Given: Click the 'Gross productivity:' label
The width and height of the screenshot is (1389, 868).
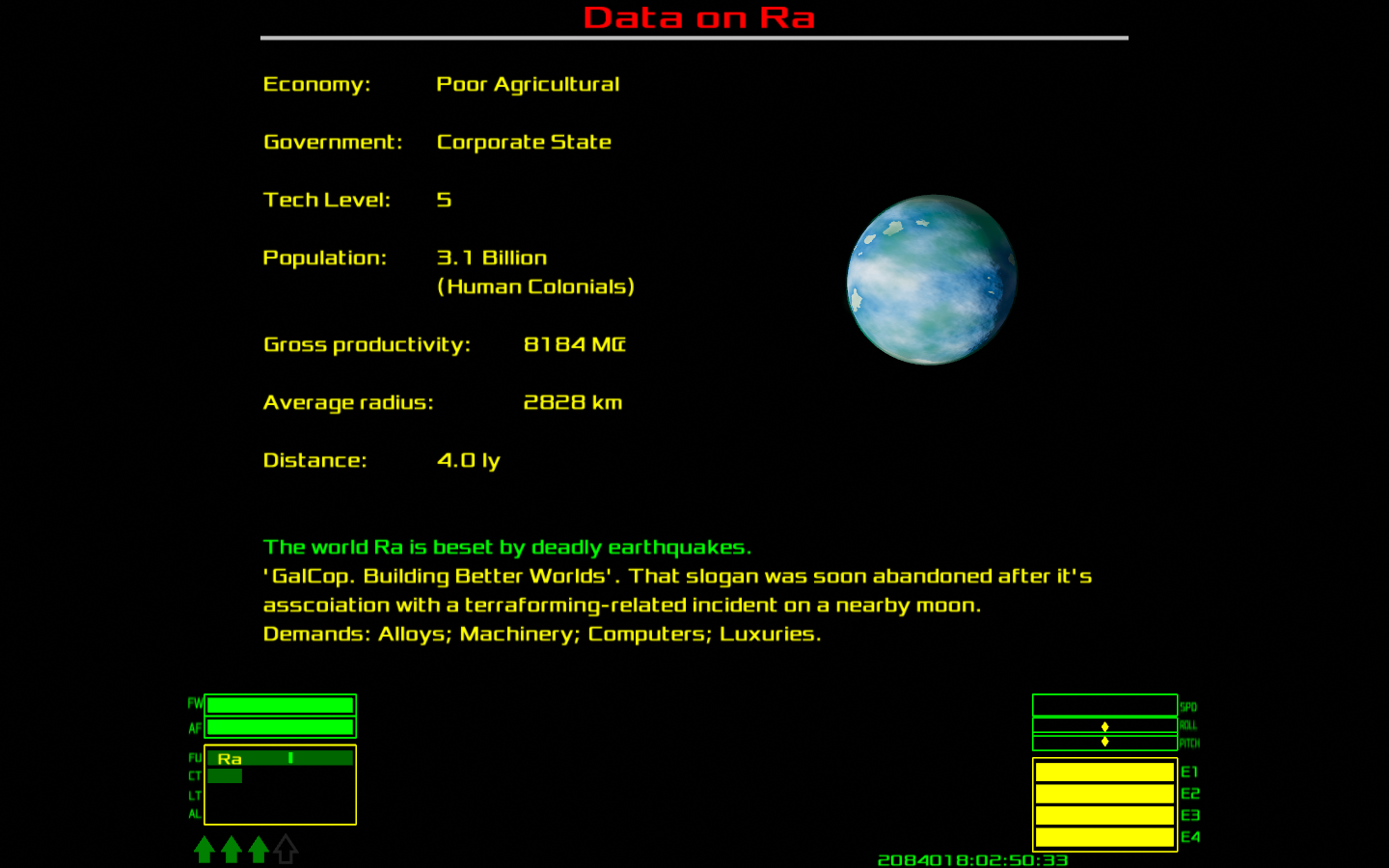Looking at the screenshot, I should pos(367,345).
